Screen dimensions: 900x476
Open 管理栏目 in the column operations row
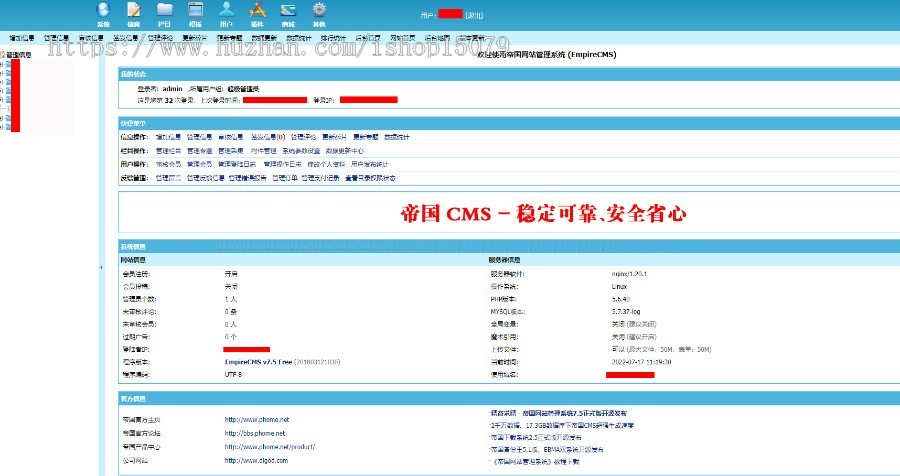168,151
